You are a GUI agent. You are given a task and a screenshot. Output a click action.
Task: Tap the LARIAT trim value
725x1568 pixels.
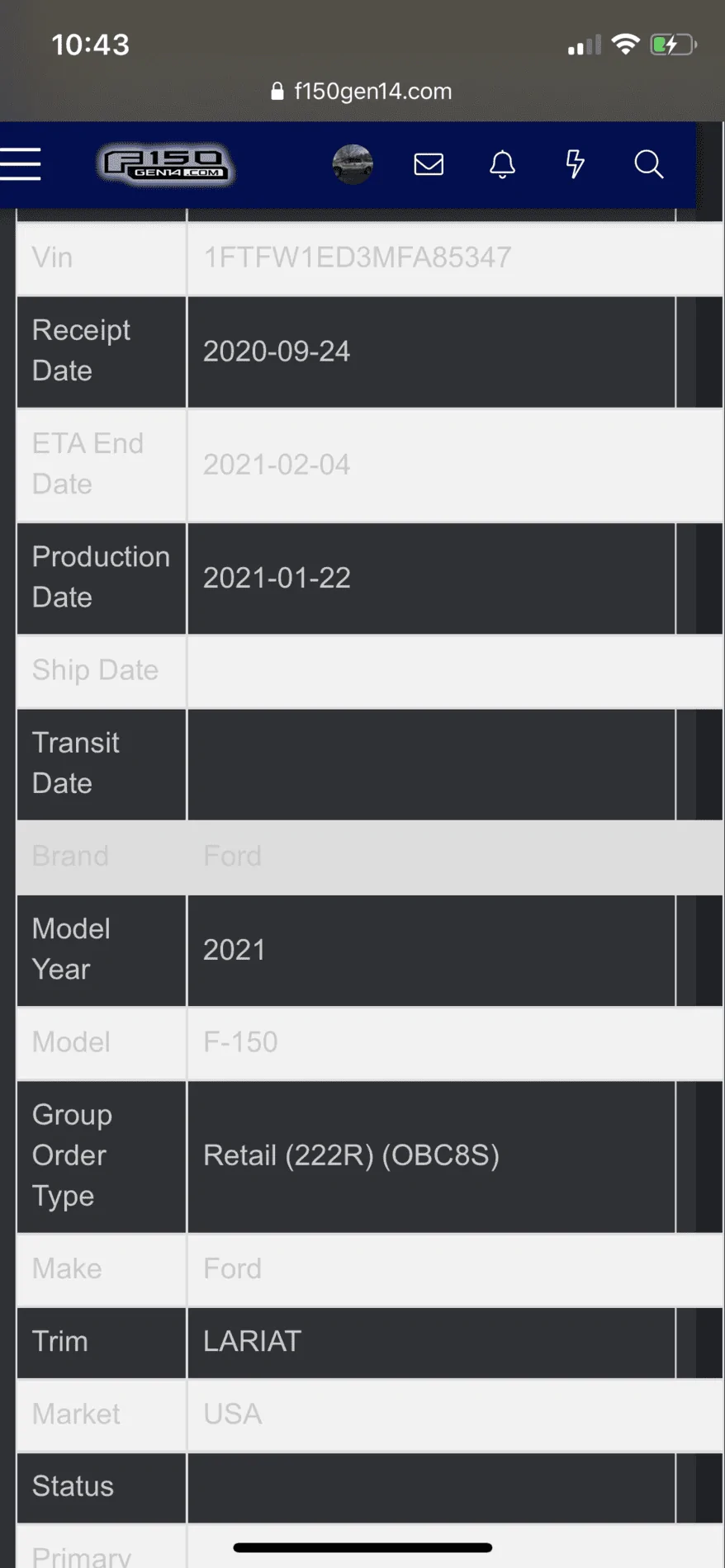(x=252, y=1341)
